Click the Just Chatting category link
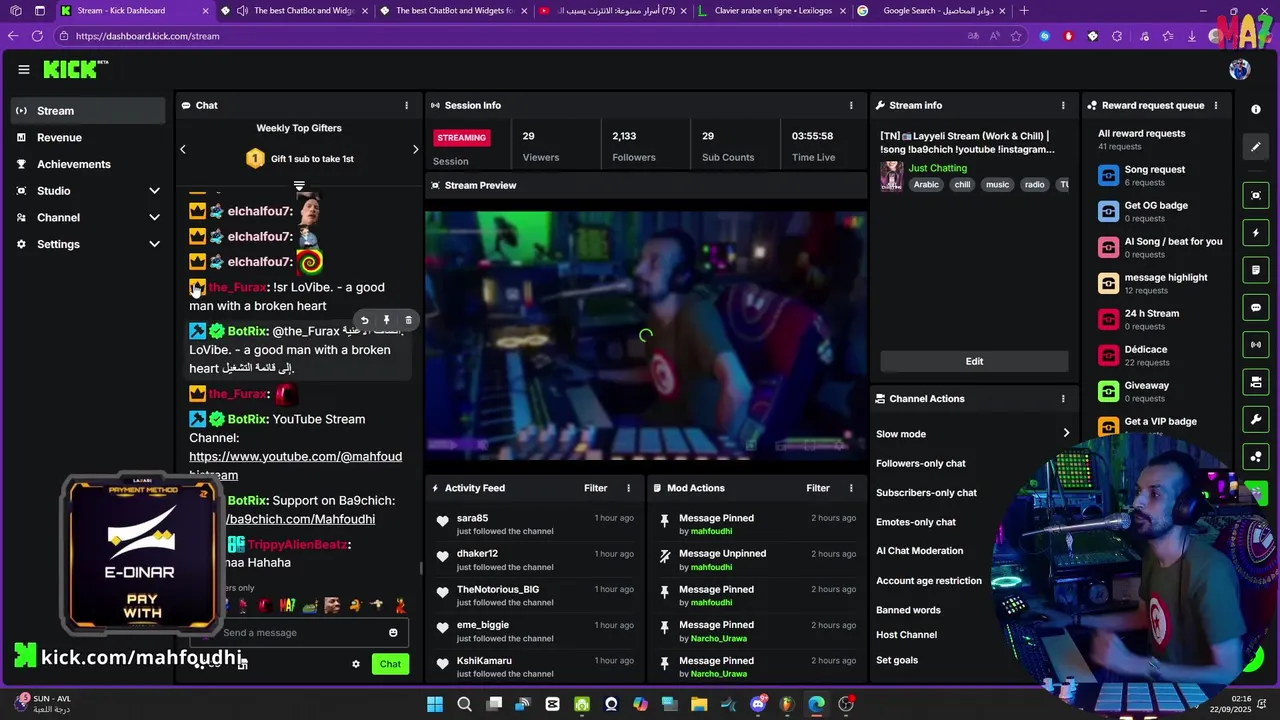 (937, 168)
